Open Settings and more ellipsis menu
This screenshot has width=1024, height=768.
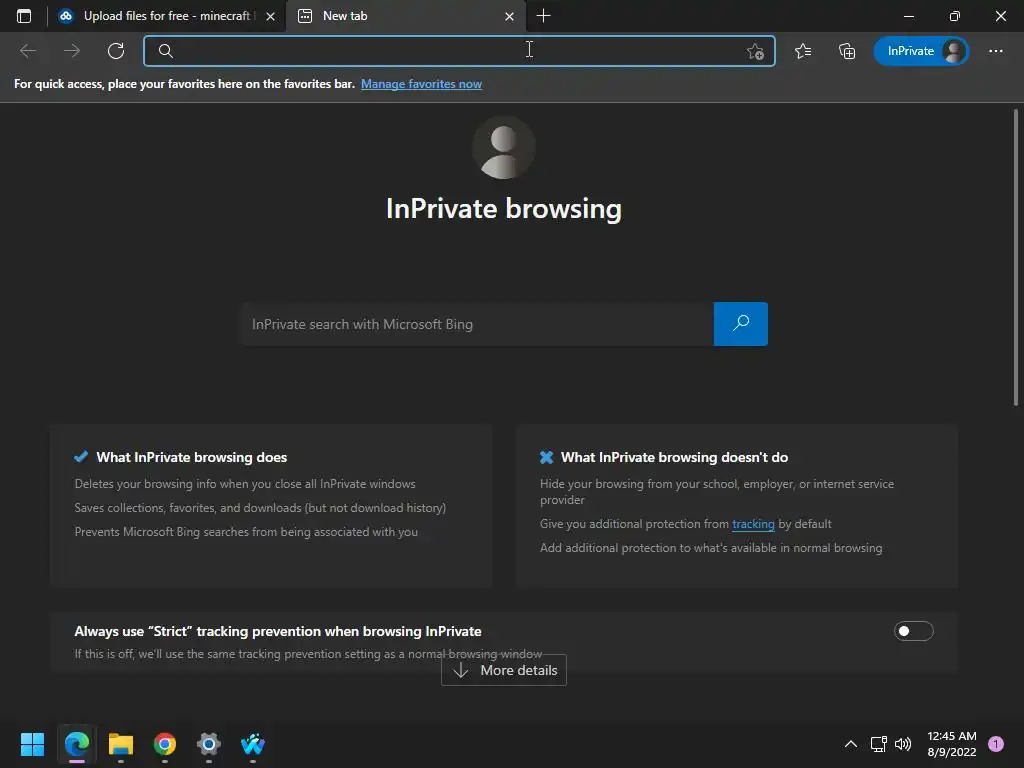(995, 51)
